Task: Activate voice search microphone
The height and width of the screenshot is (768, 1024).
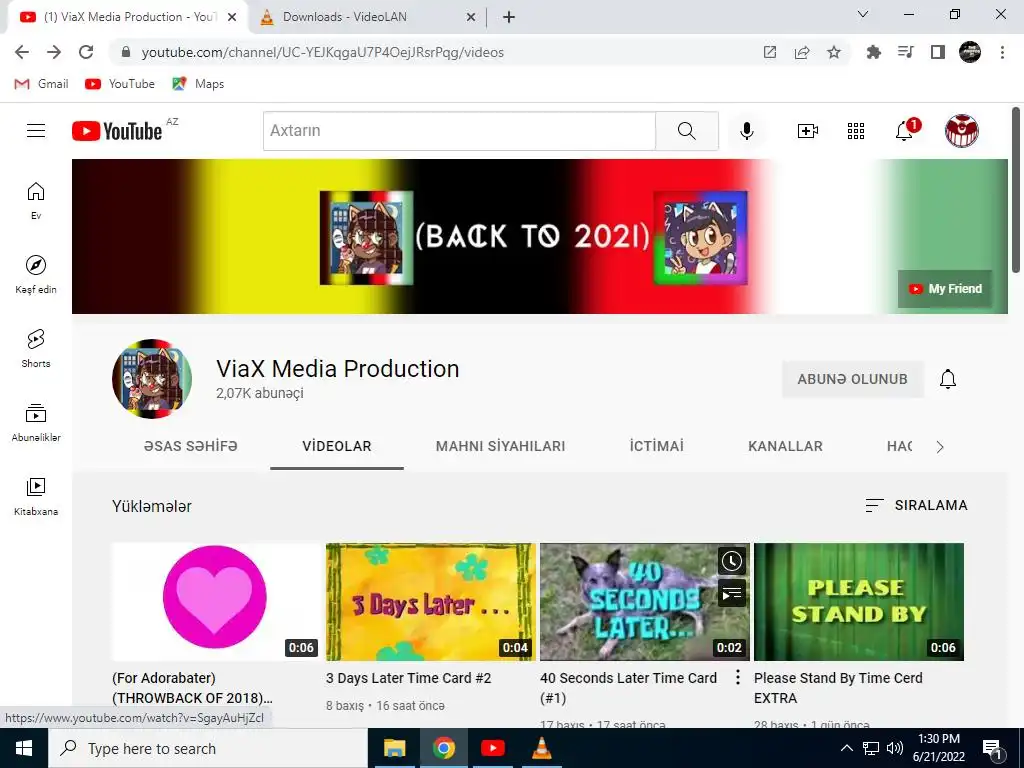Action: coord(747,131)
